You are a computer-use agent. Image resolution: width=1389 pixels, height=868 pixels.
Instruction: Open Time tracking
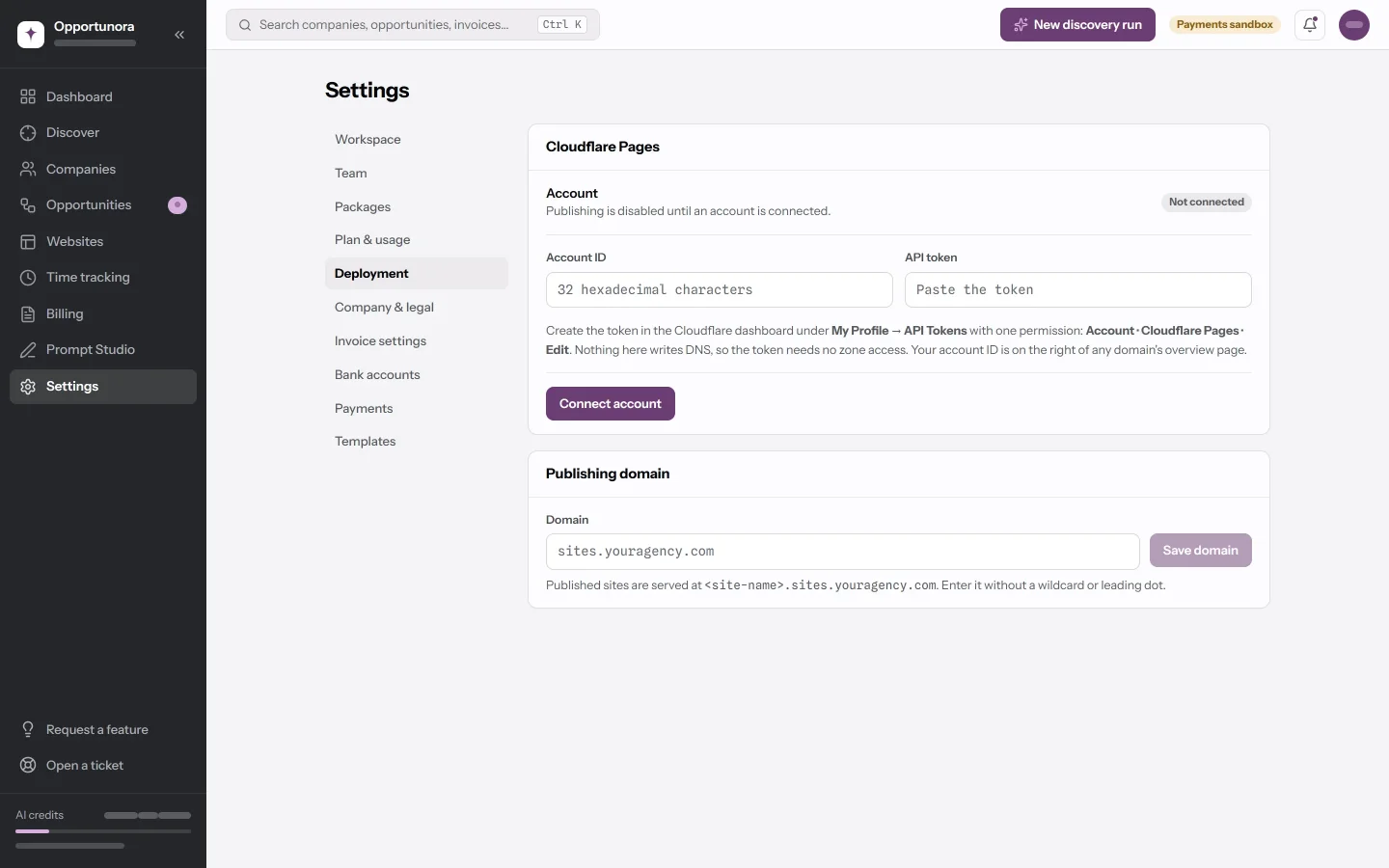click(103, 278)
